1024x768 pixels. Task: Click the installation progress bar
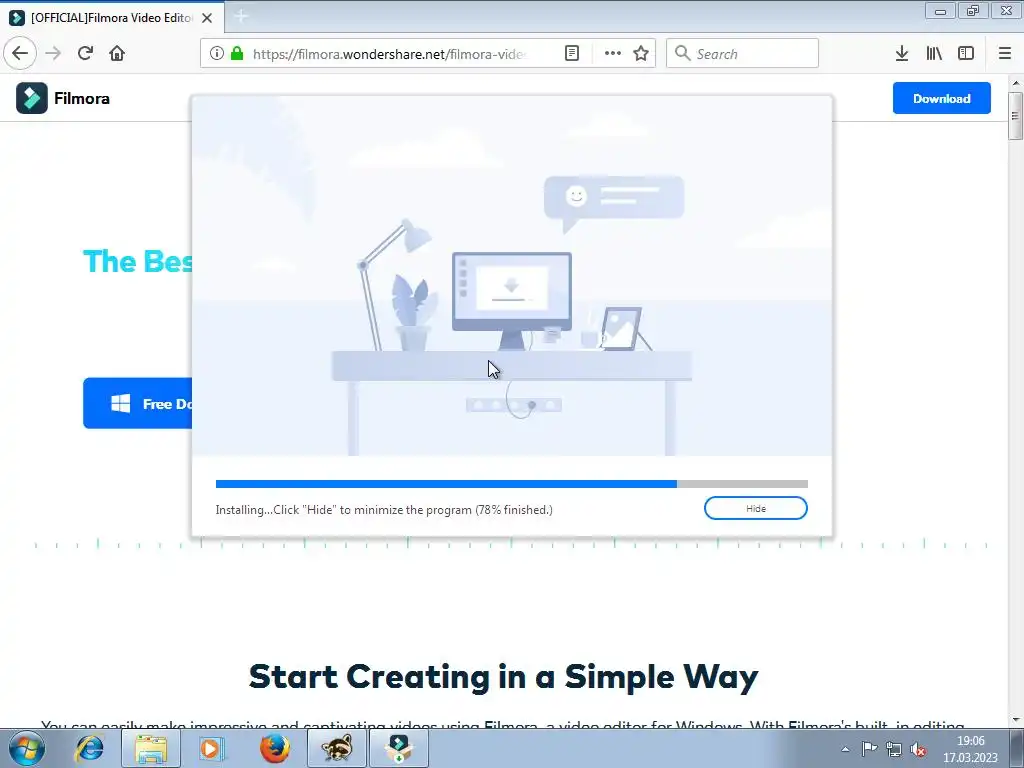pos(511,484)
